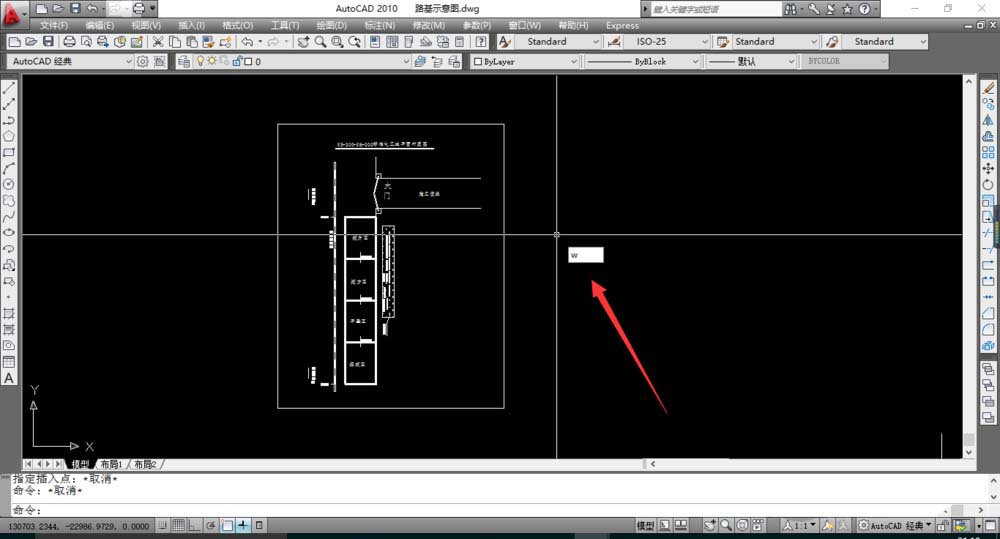Click the Erase tool in the modify toolbar

pyautogui.click(x=988, y=88)
